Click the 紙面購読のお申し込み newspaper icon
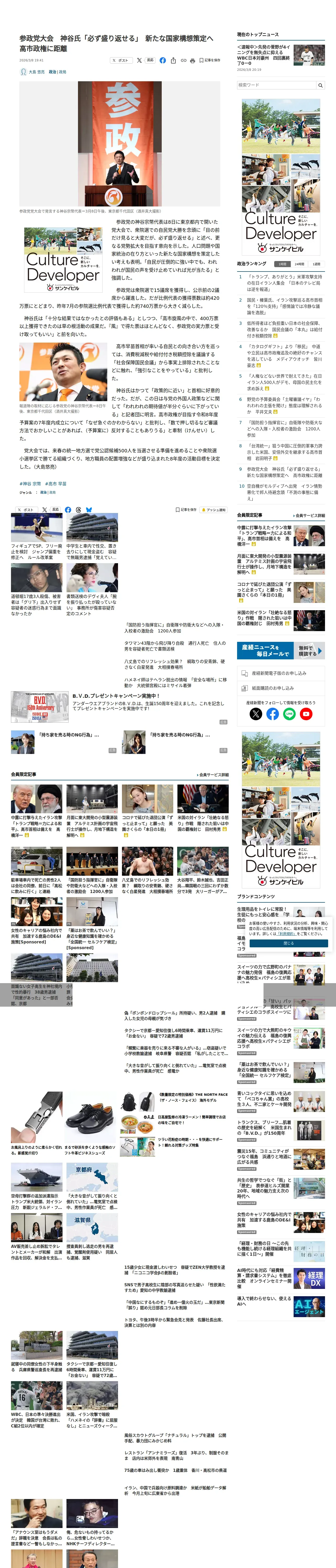Viewport: 336px width, 1568px height. [x=244, y=688]
